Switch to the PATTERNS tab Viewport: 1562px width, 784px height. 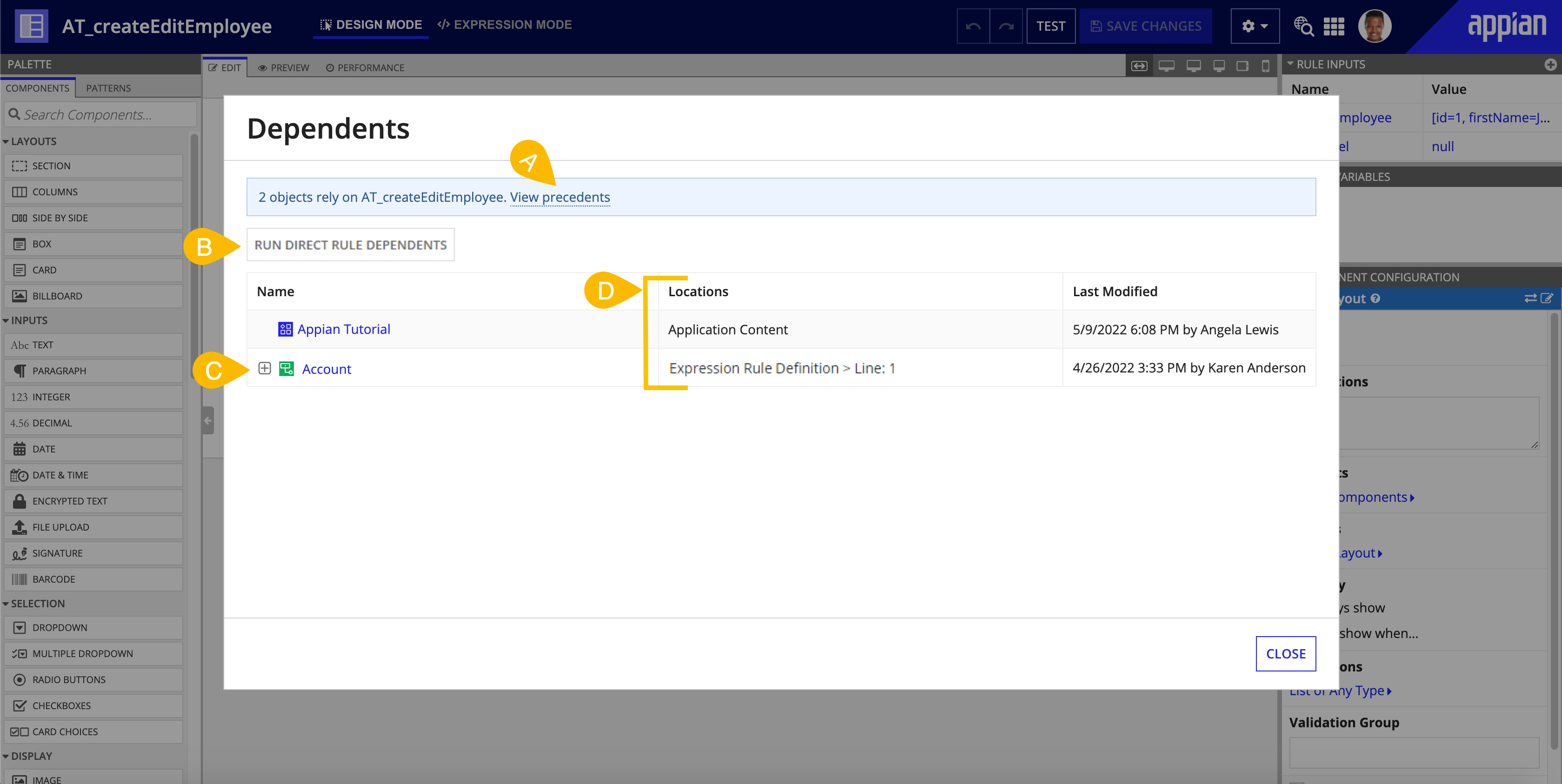108,88
